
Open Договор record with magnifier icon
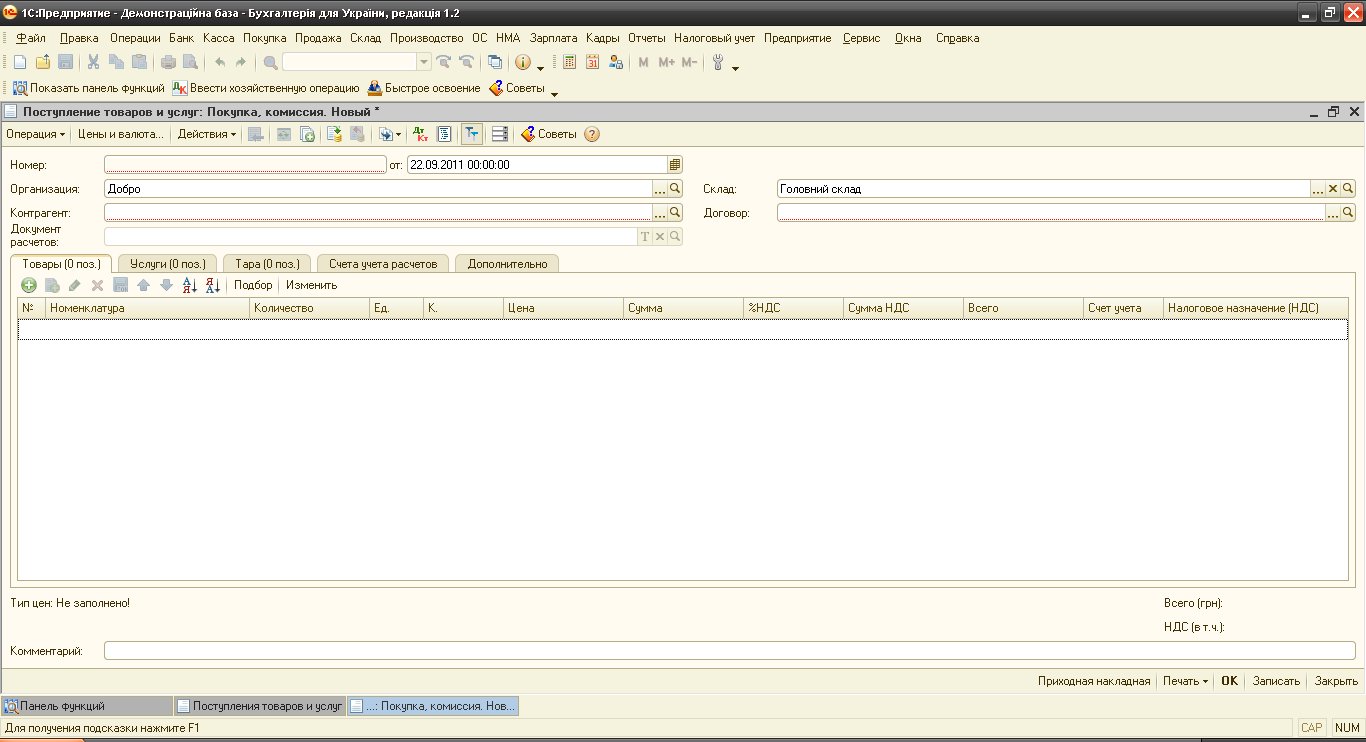click(1348, 212)
